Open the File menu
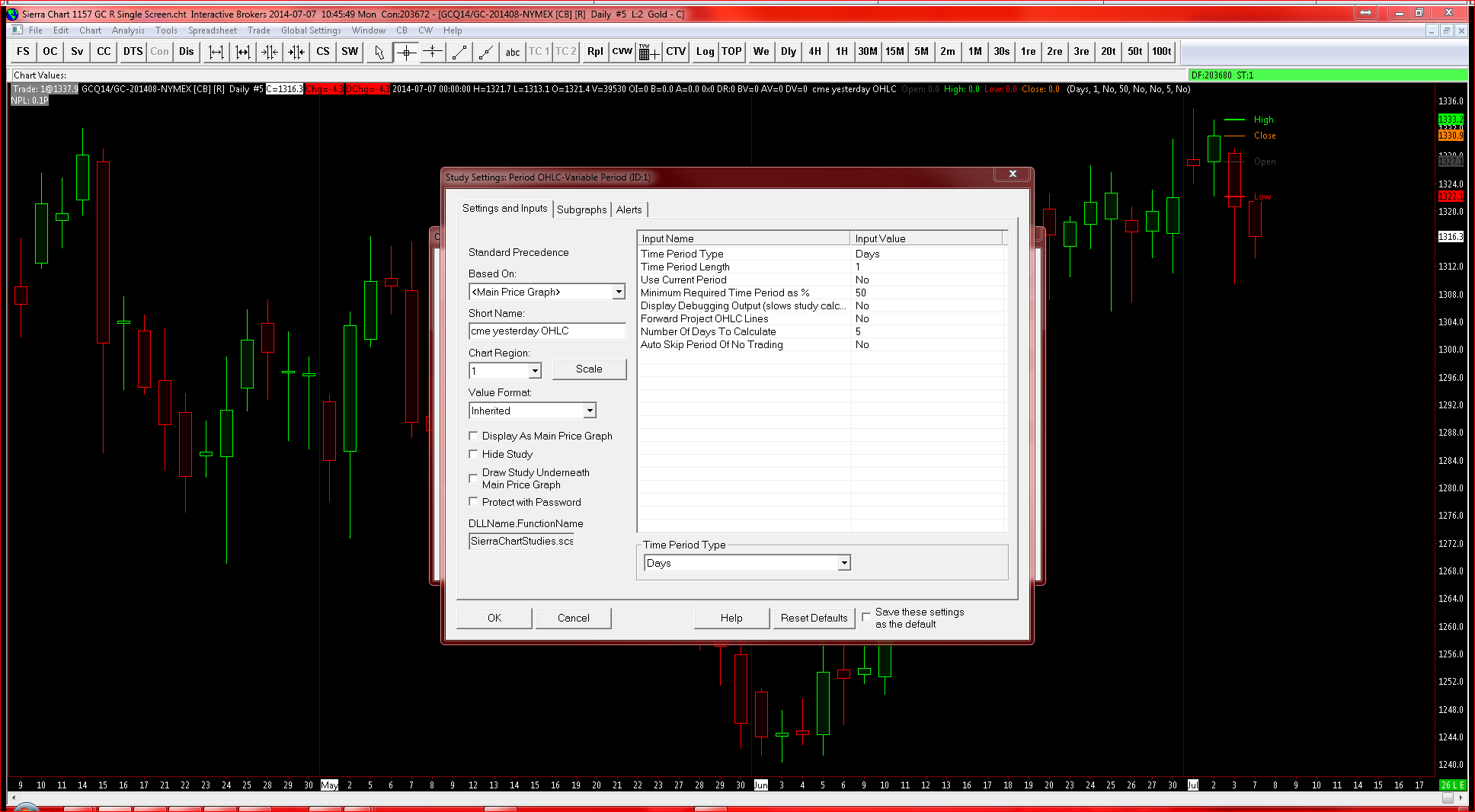The width and height of the screenshot is (1475, 812). click(36, 30)
